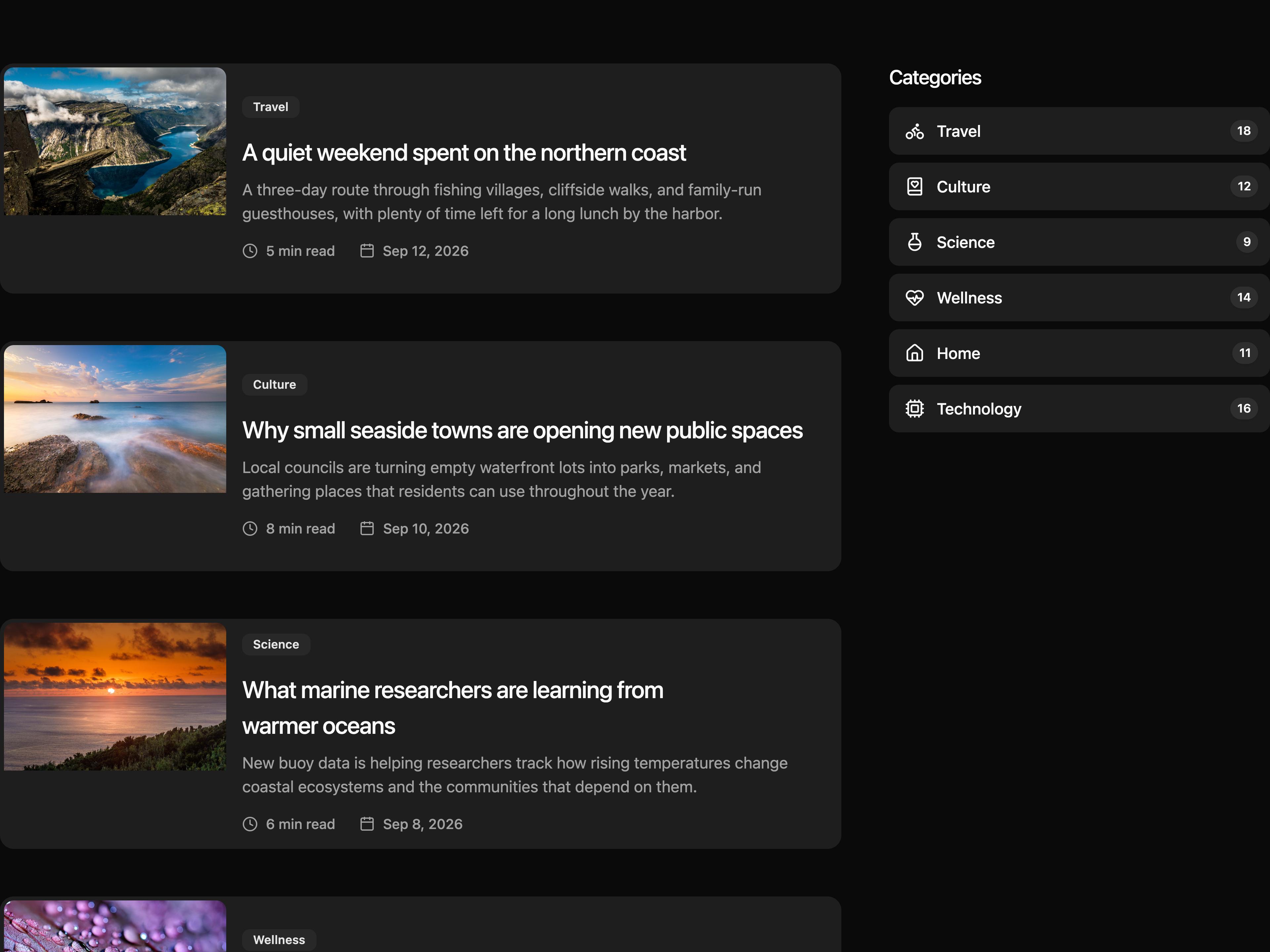Click the 'Sep 8, 2026' date
Viewport: 1270px width, 952px height.
point(423,824)
